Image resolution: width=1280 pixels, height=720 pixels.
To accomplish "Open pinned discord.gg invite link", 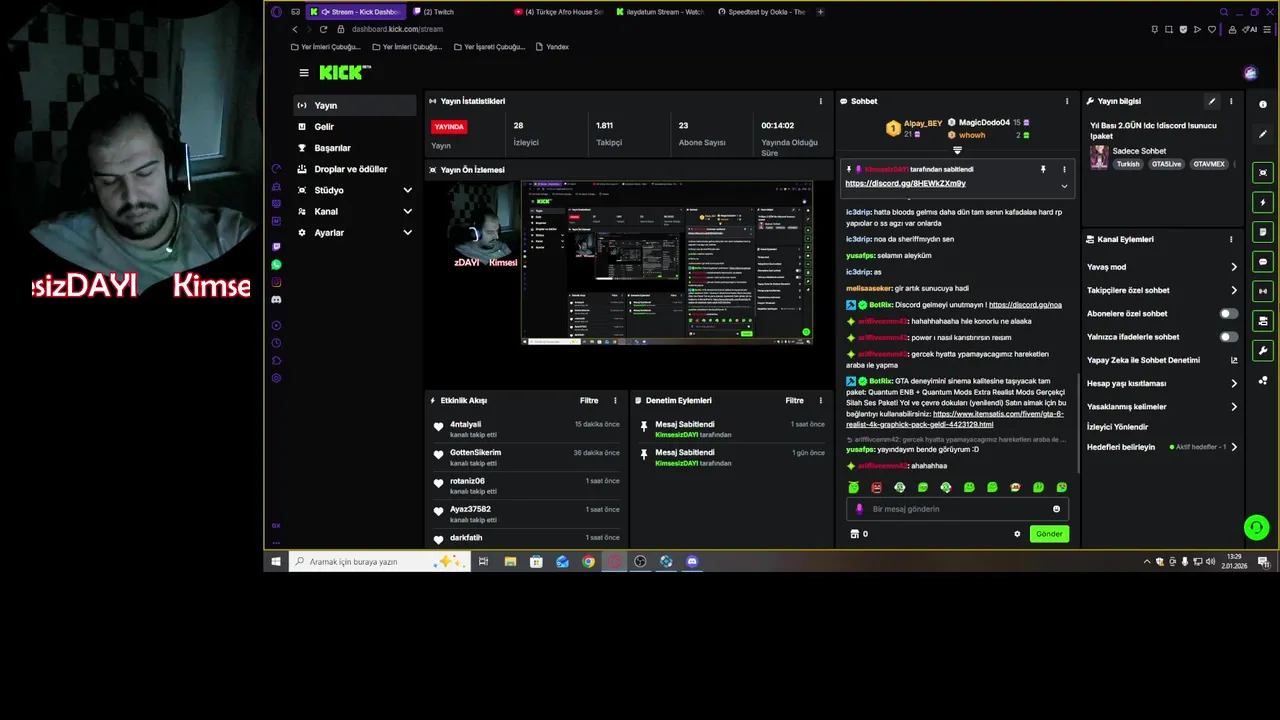I will [905, 183].
